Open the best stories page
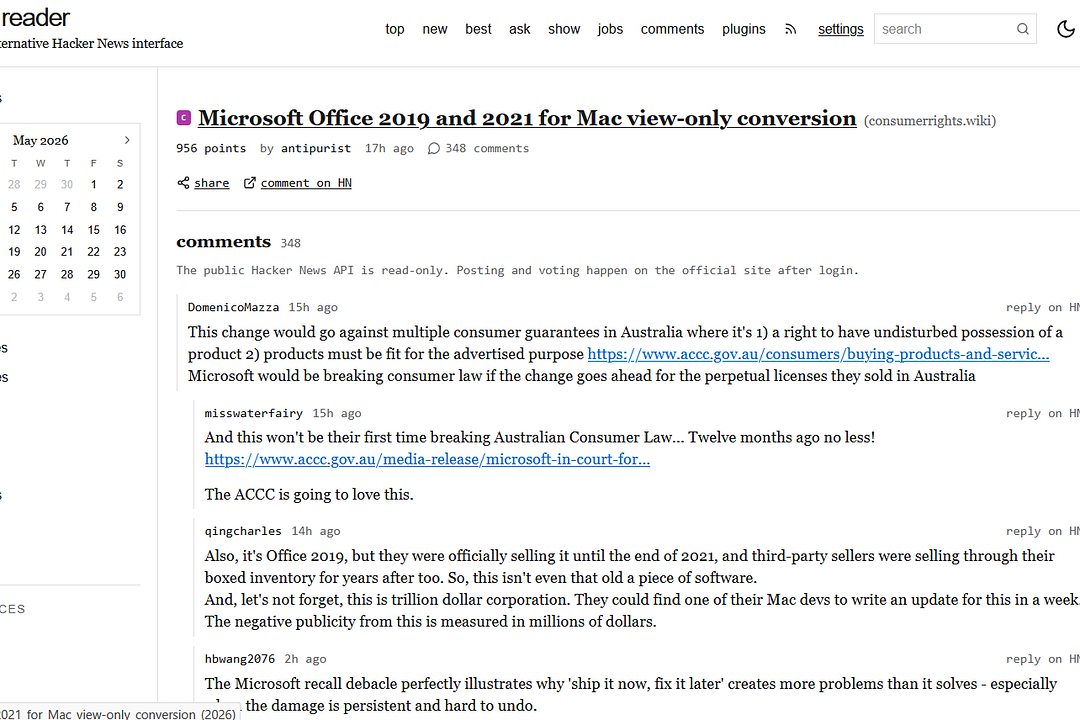1080x720 pixels. (x=478, y=29)
